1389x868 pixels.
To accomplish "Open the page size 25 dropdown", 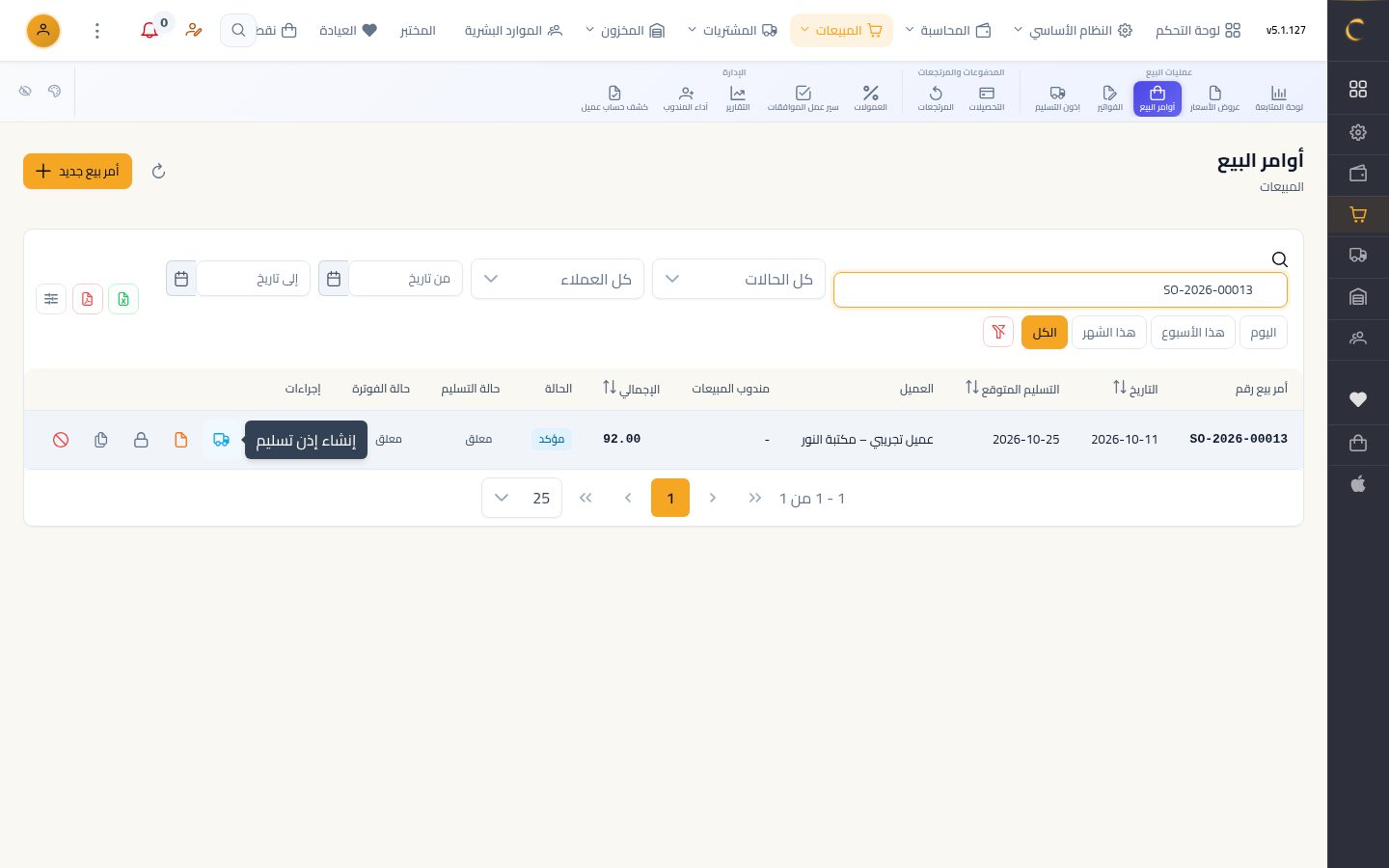I will (x=522, y=498).
